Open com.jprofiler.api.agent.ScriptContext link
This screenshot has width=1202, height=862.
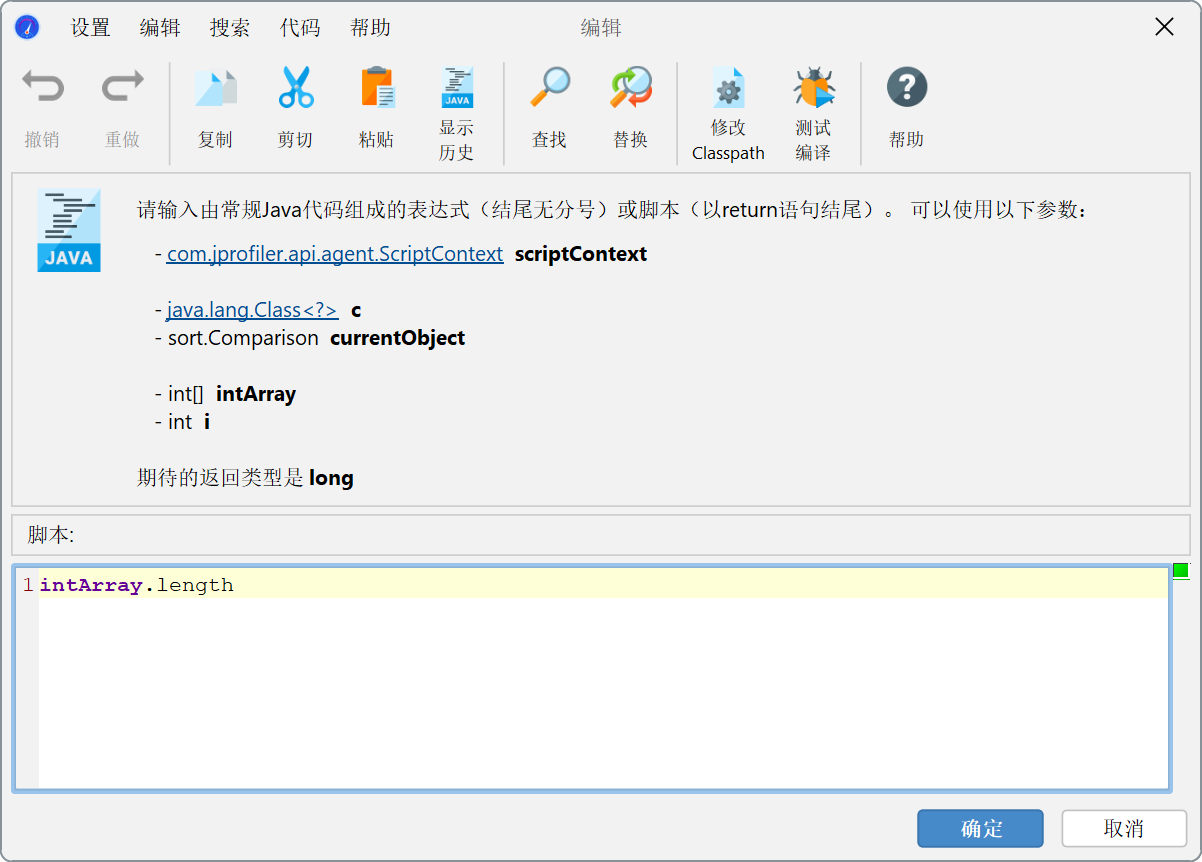[x=335, y=254]
